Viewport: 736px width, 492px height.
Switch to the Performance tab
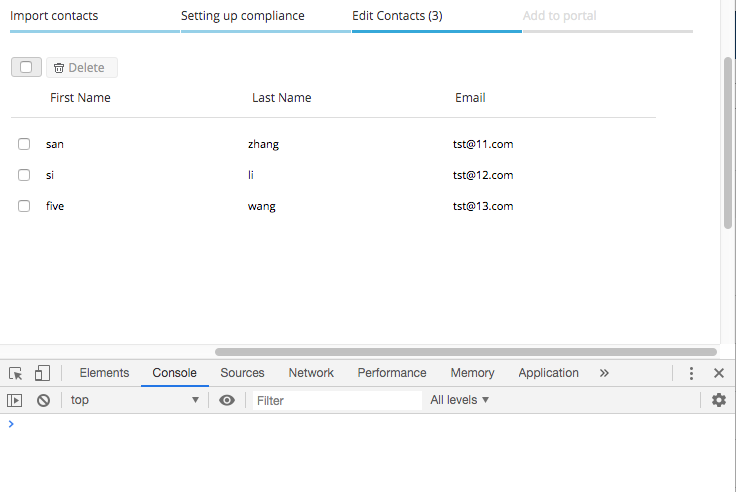(392, 373)
